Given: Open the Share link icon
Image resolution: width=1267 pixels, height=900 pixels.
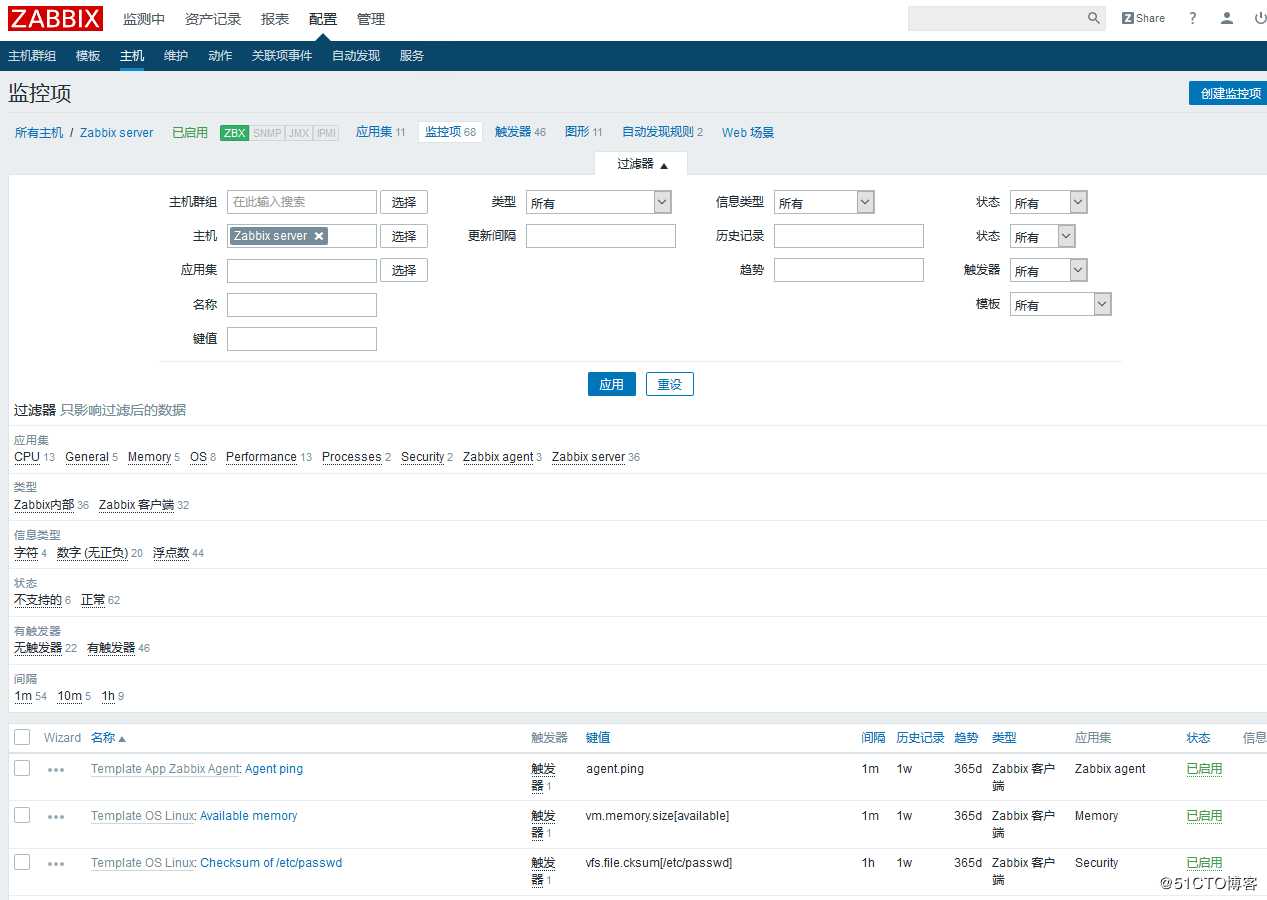Looking at the screenshot, I should (x=1143, y=18).
